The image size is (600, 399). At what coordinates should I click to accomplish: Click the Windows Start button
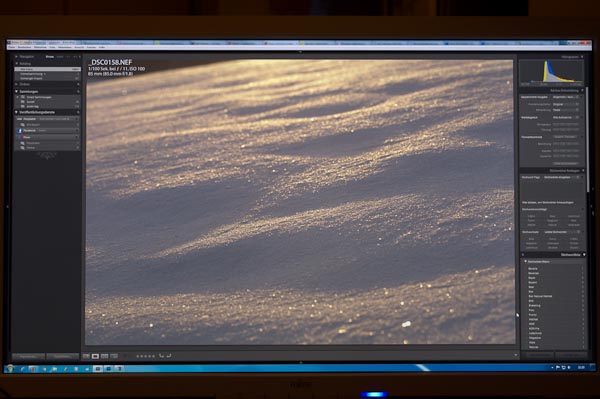coord(10,369)
